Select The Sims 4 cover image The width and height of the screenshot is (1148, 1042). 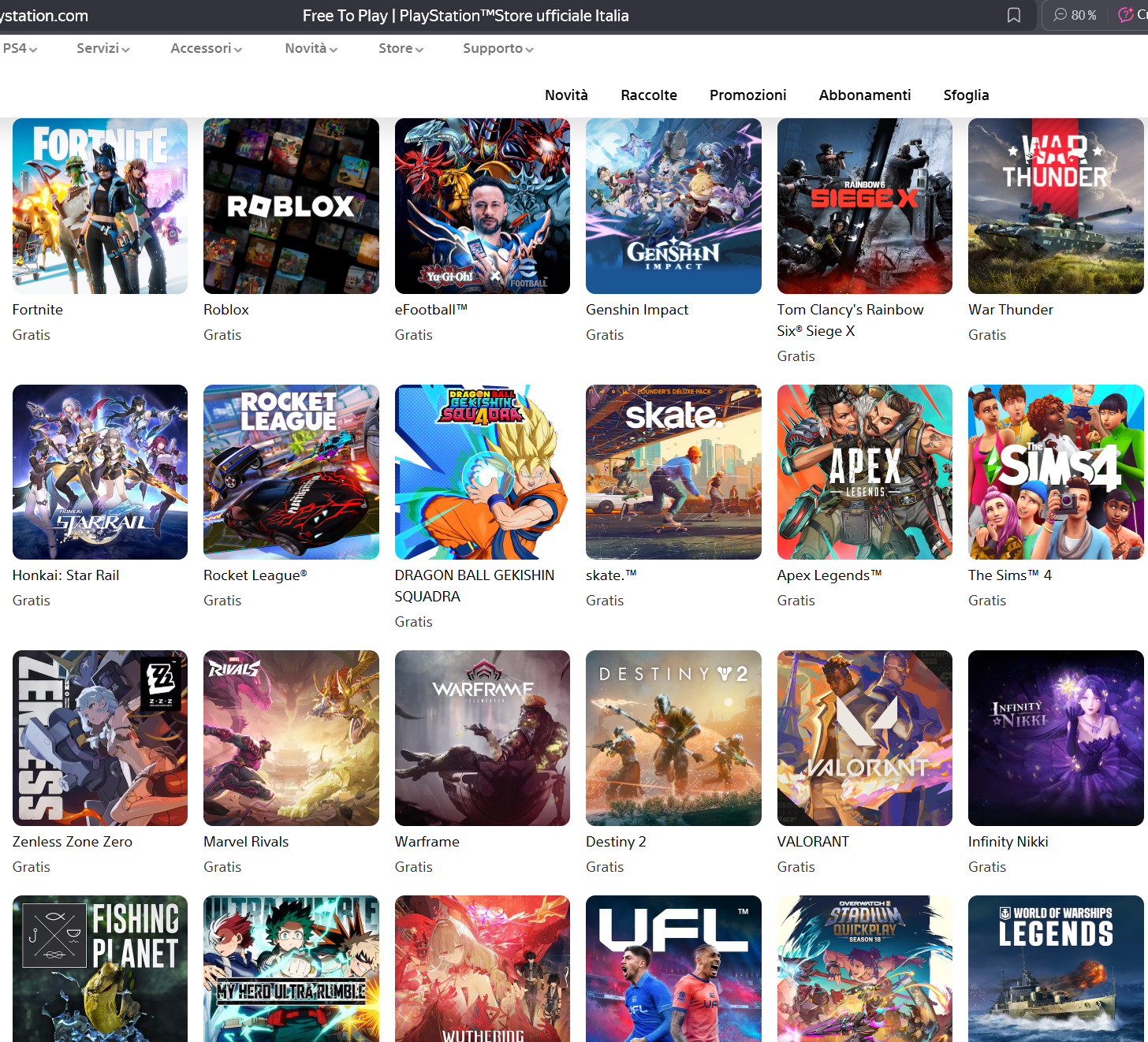[x=1056, y=472]
